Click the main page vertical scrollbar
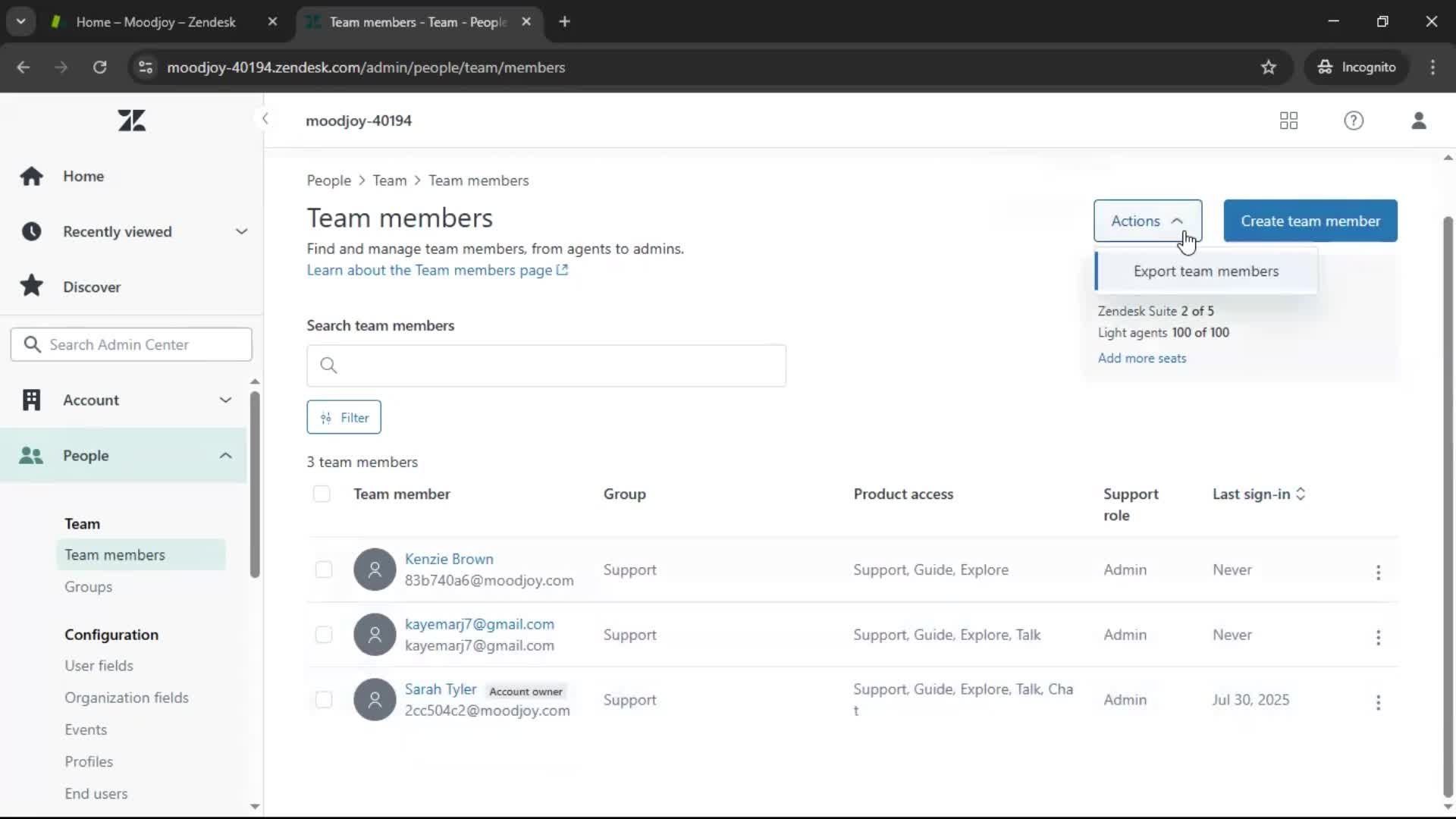 (1448, 507)
